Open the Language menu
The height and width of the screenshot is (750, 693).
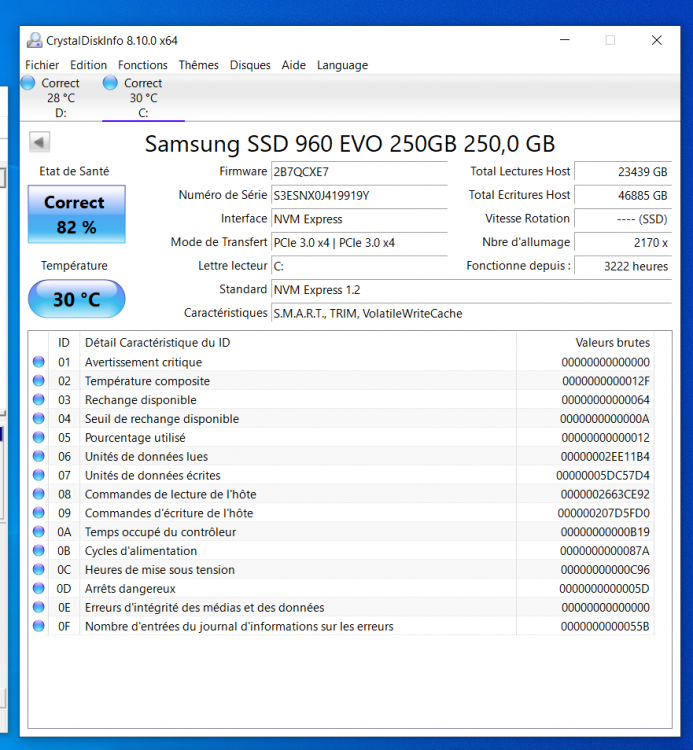click(342, 65)
